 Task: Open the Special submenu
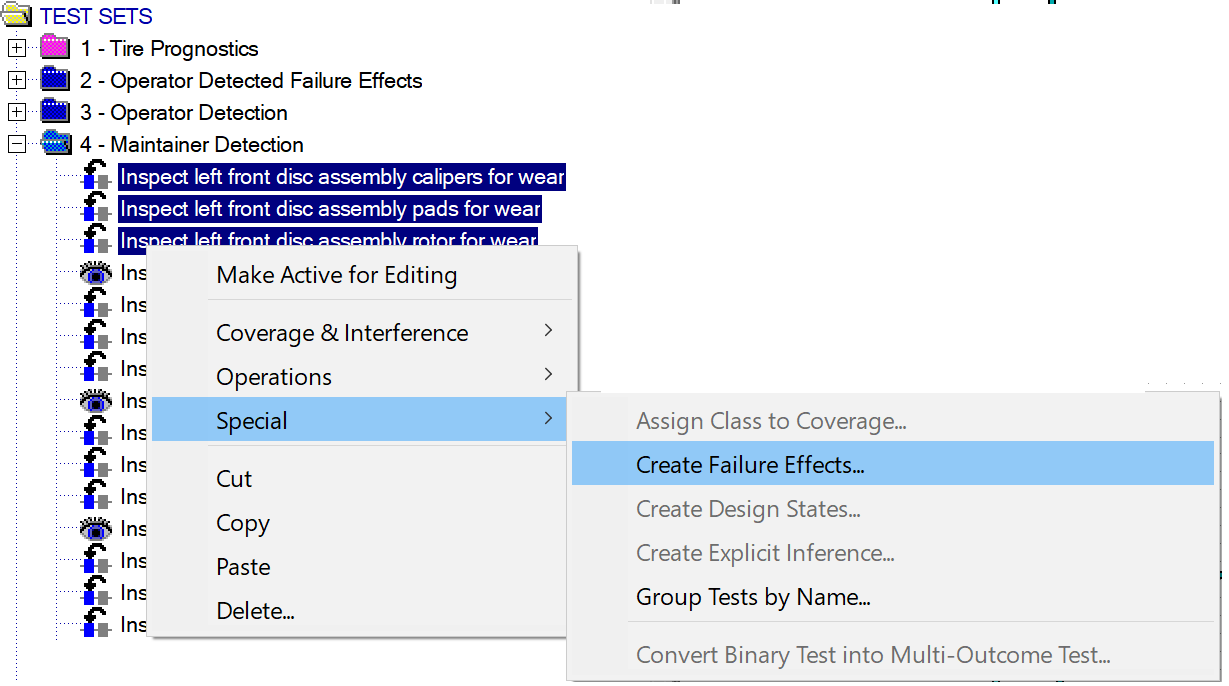(359, 421)
